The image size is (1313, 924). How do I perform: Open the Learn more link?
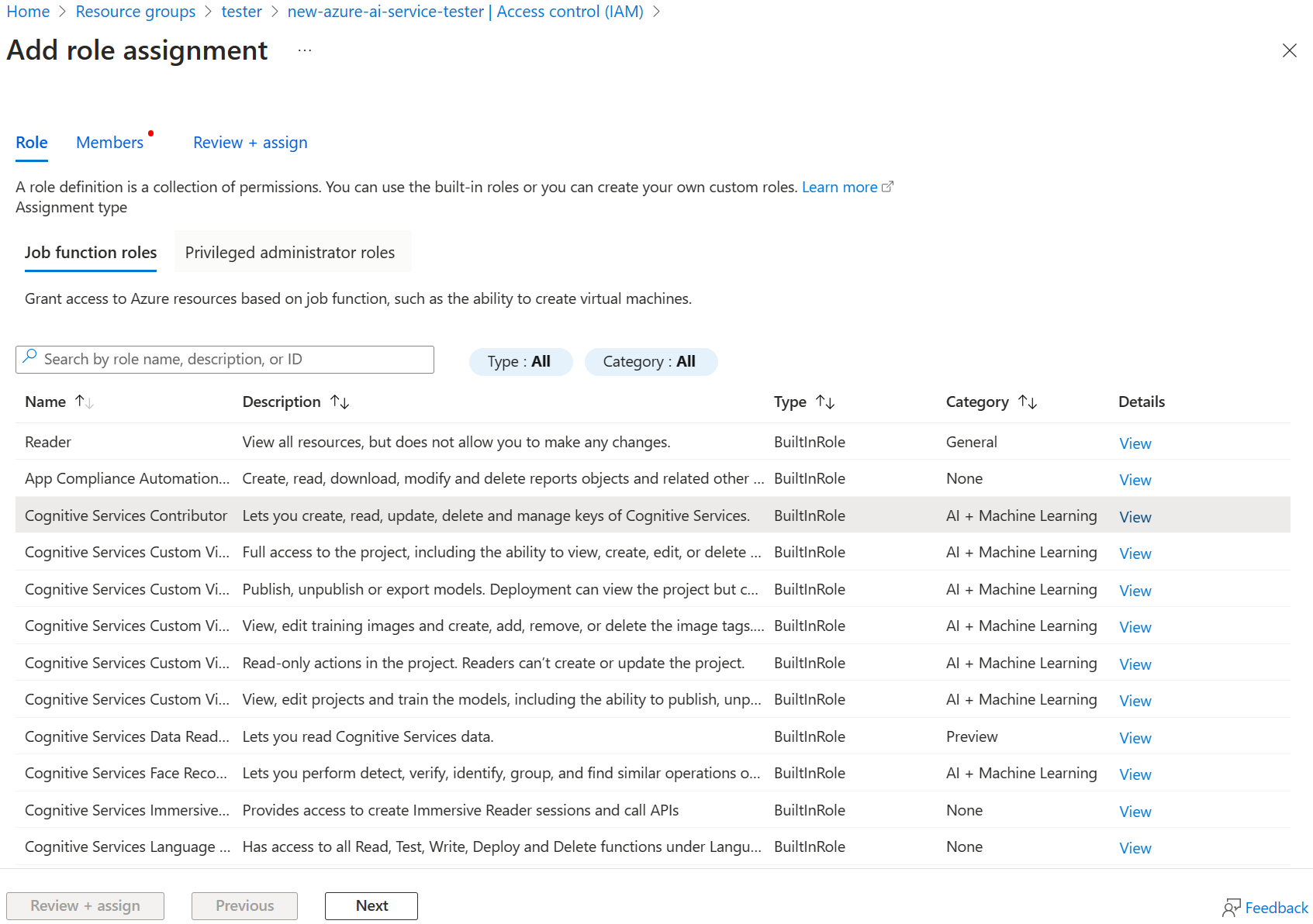840,187
